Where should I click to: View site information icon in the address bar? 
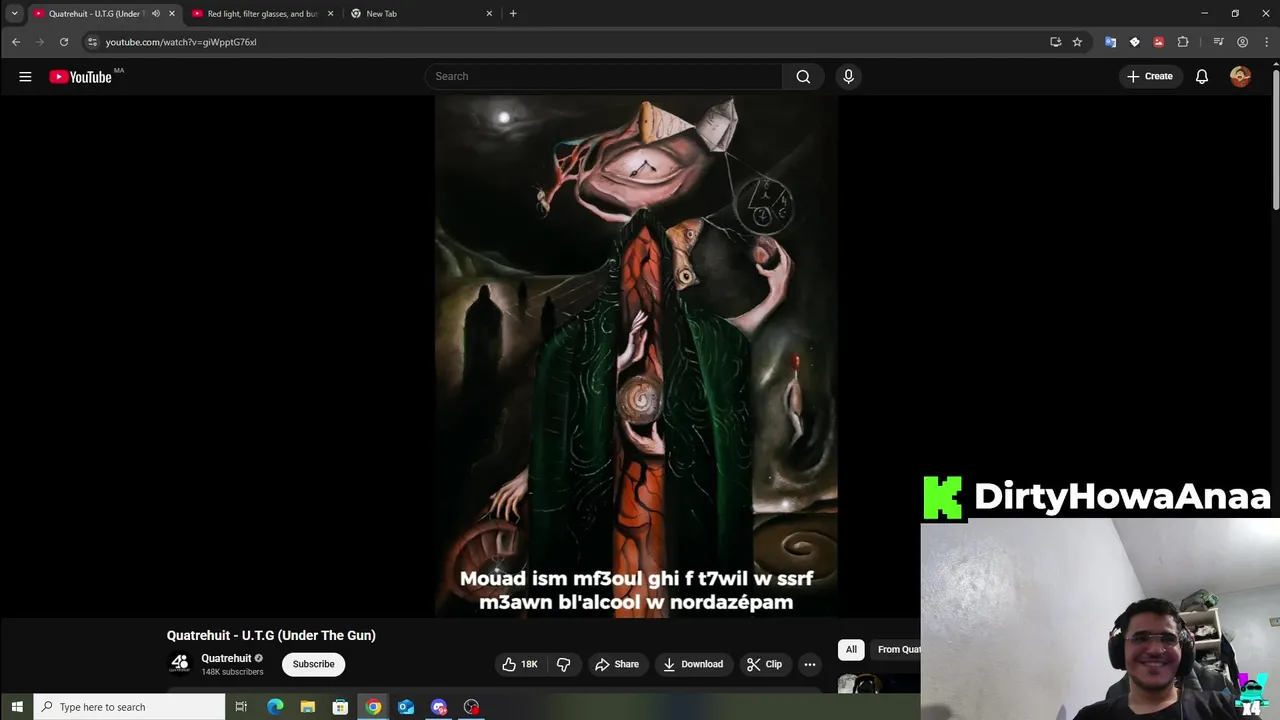(x=92, y=42)
